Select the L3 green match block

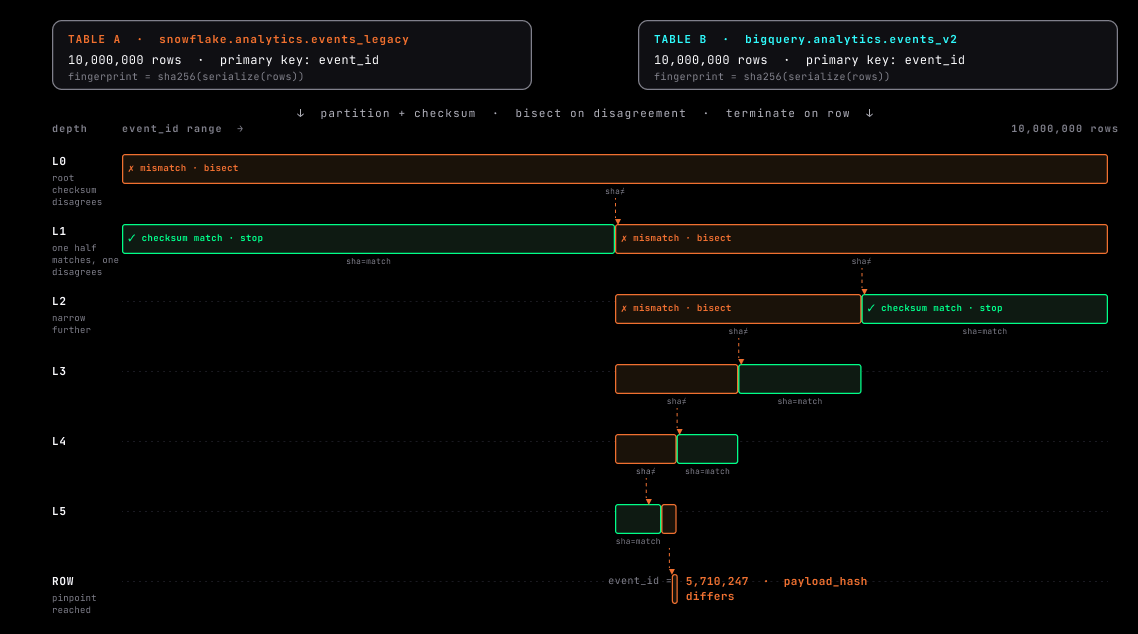(x=800, y=379)
